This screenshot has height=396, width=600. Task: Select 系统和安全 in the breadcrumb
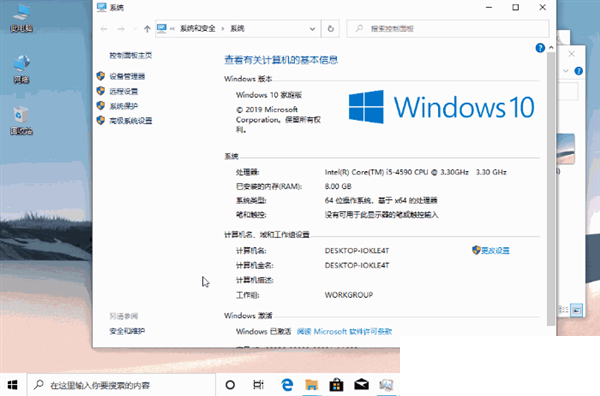[x=197, y=29]
